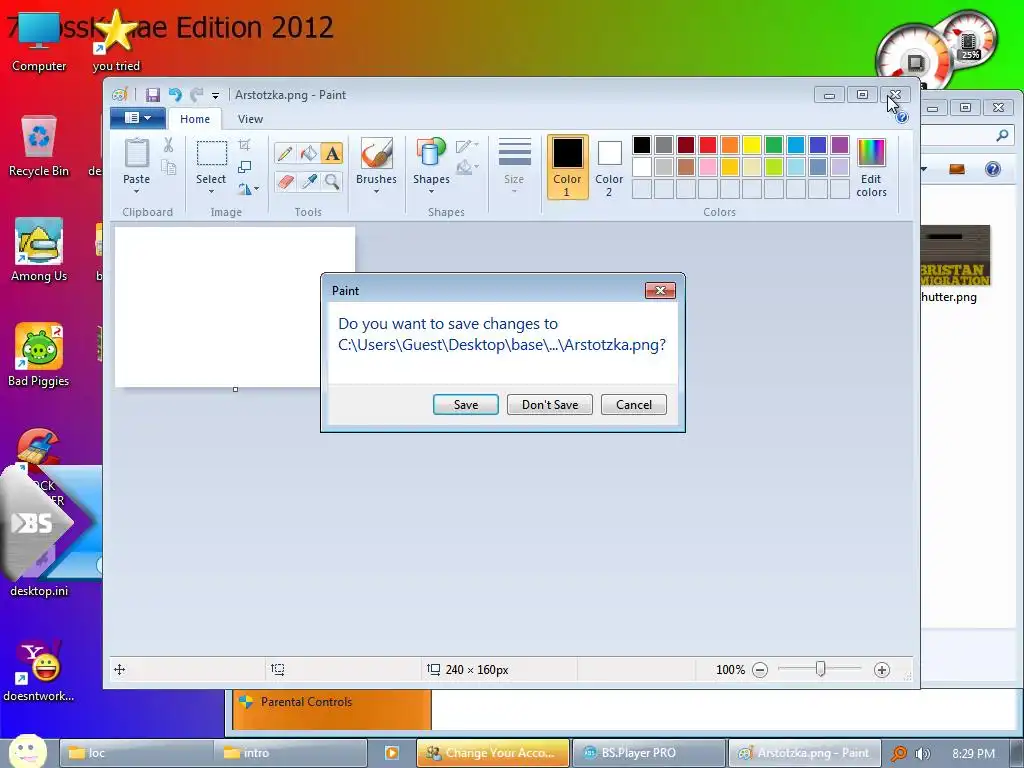Expand the Brushes dropdown arrow
Image resolution: width=1024 pixels, height=768 pixels.
[376, 192]
